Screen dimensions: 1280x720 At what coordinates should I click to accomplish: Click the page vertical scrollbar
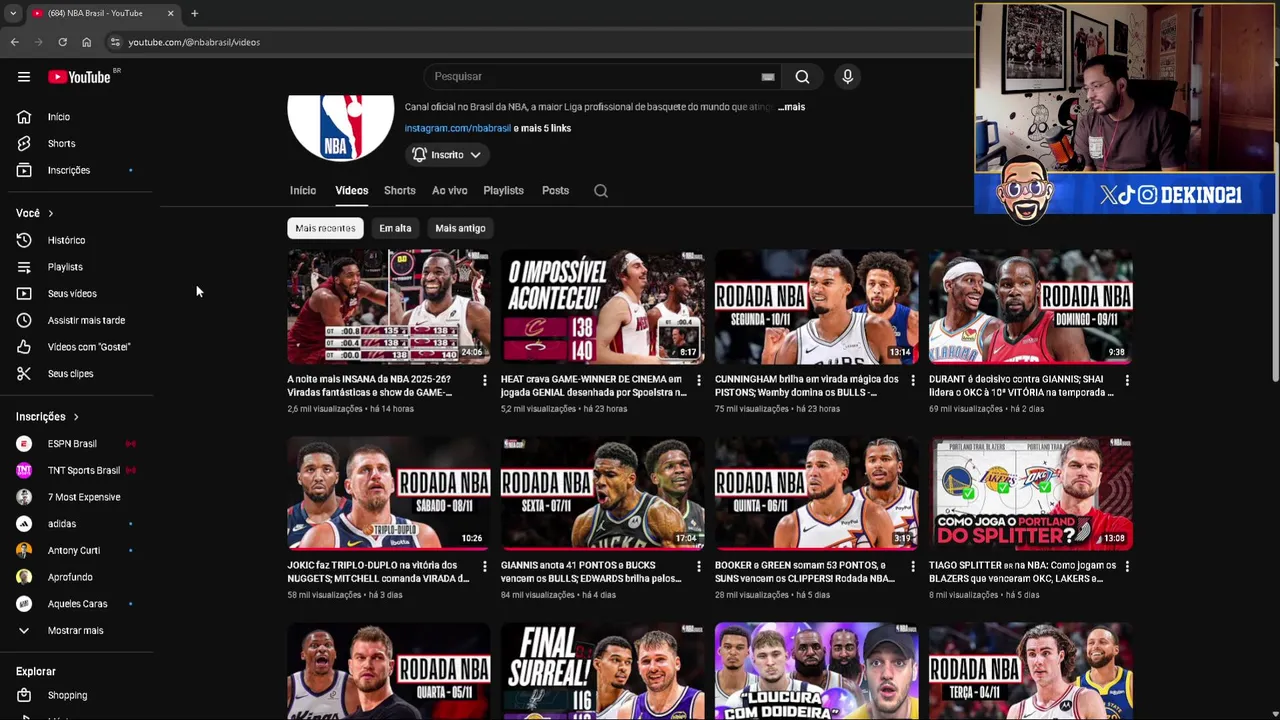pyautogui.click(x=1275, y=230)
